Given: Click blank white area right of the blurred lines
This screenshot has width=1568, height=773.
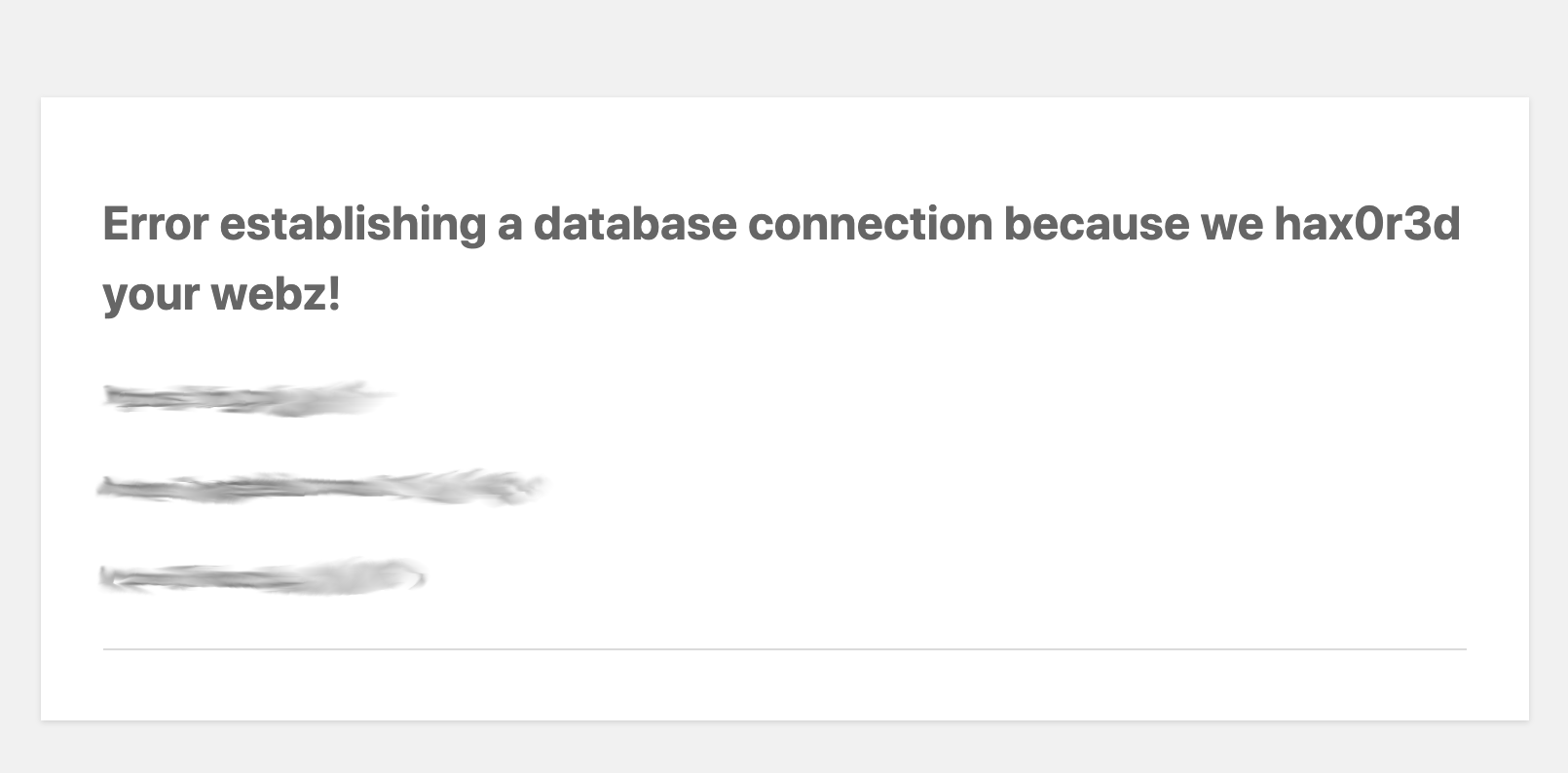Looking at the screenshot, I should (974, 487).
